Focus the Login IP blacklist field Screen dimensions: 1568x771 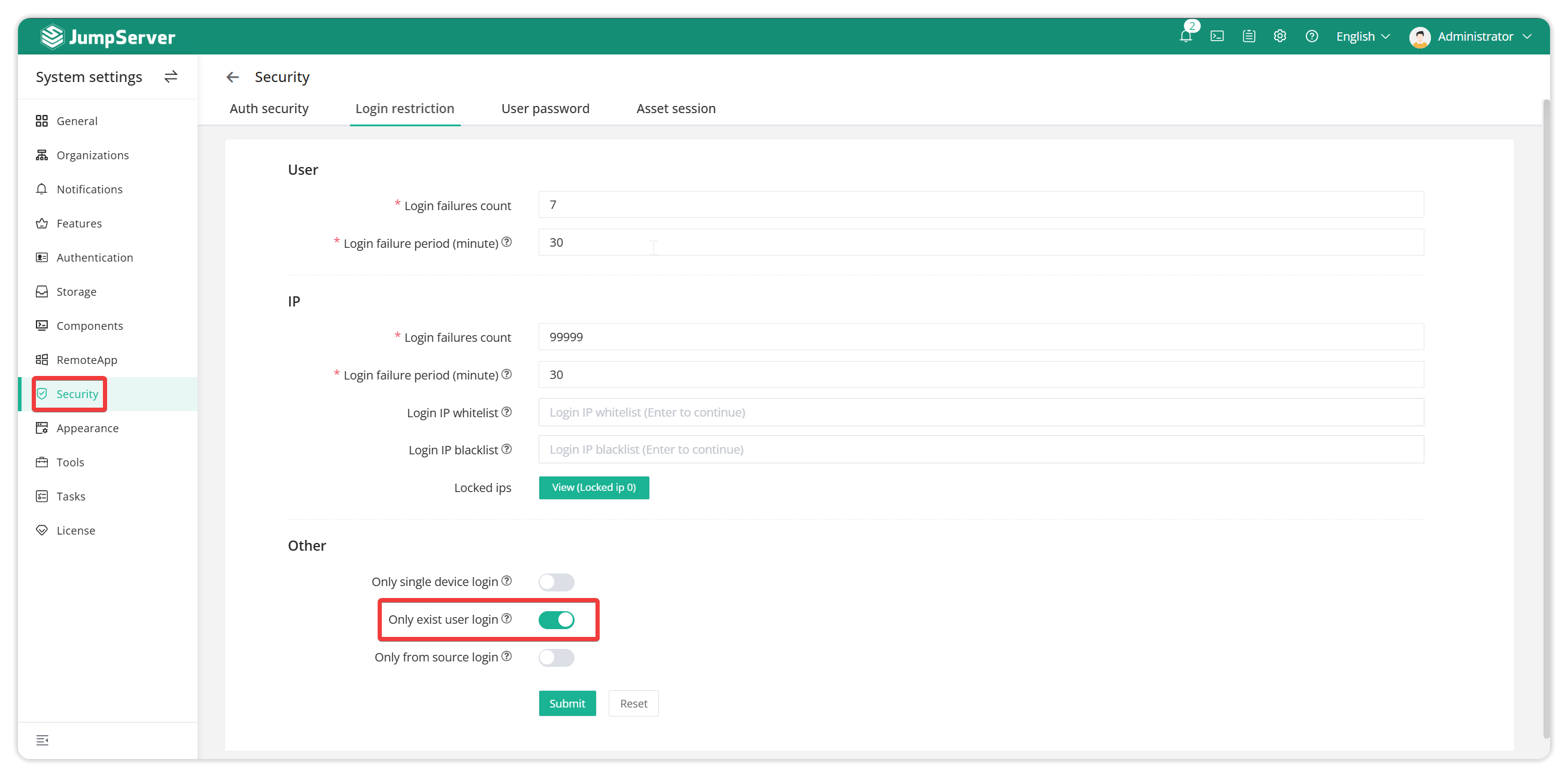[x=981, y=450]
